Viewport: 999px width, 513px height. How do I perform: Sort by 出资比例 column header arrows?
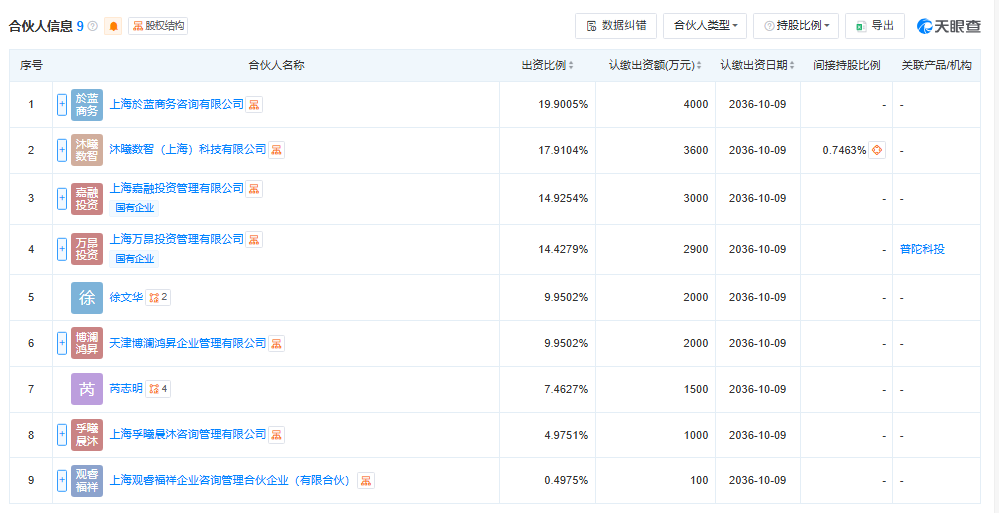[x=571, y=66]
